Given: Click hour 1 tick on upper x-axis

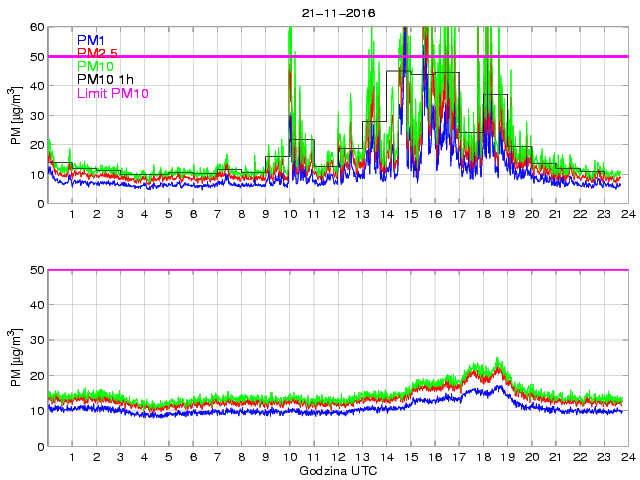Looking at the screenshot, I should tap(72, 215).
